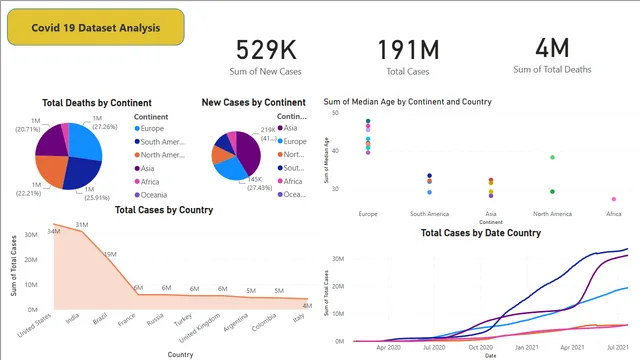Viewport: 640px width, 360px height.
Task: Click the Turkey axis label
Action: 183,320
